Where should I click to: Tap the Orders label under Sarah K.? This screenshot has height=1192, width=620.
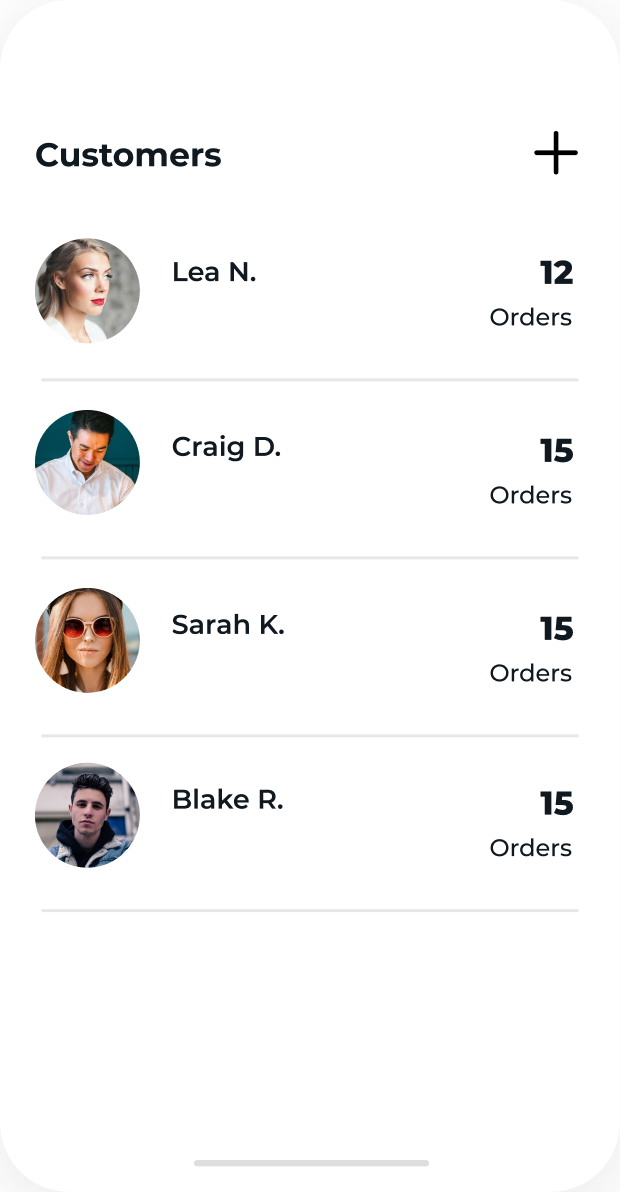click(x=530, y=673)
